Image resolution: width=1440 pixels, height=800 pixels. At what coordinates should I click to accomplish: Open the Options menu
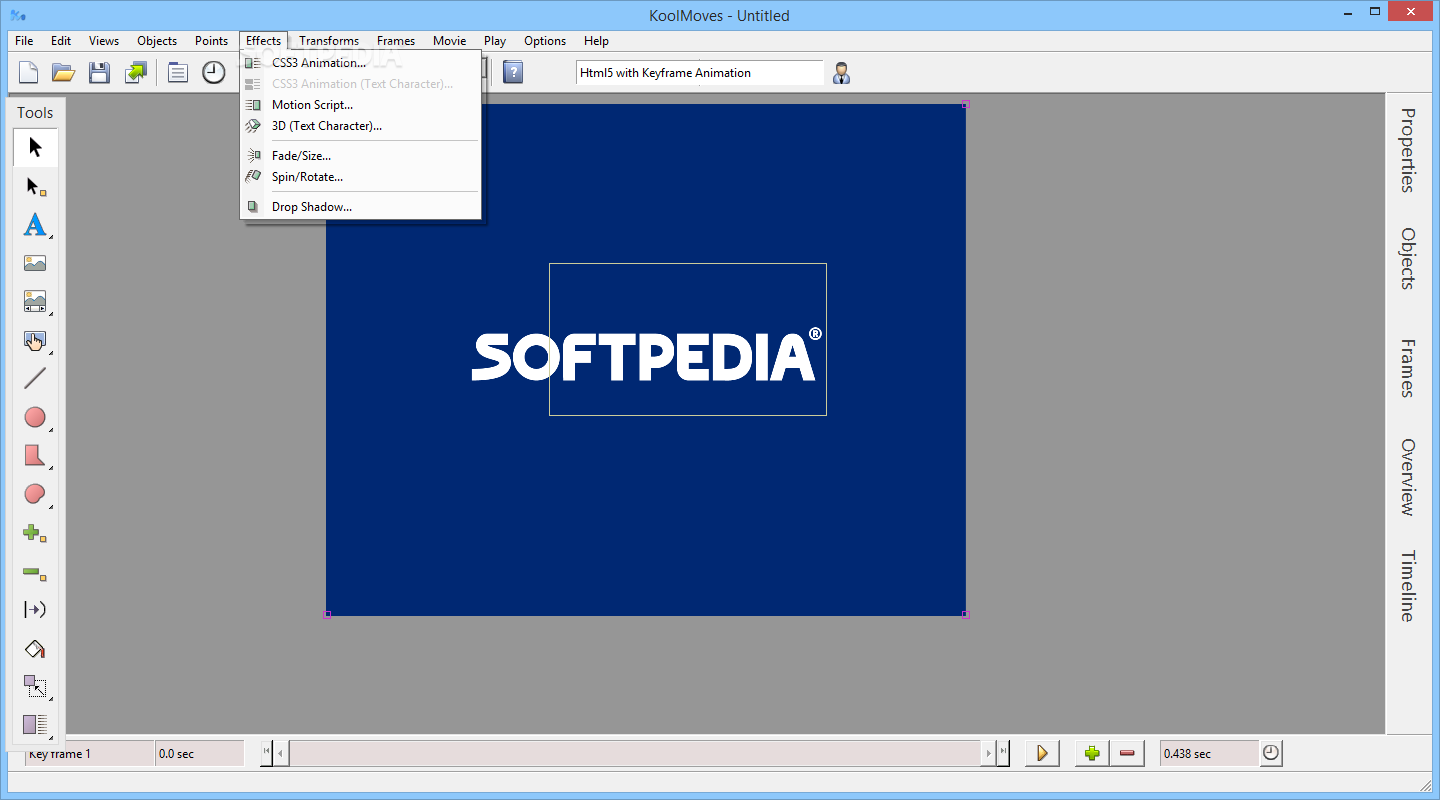(545, 41)
